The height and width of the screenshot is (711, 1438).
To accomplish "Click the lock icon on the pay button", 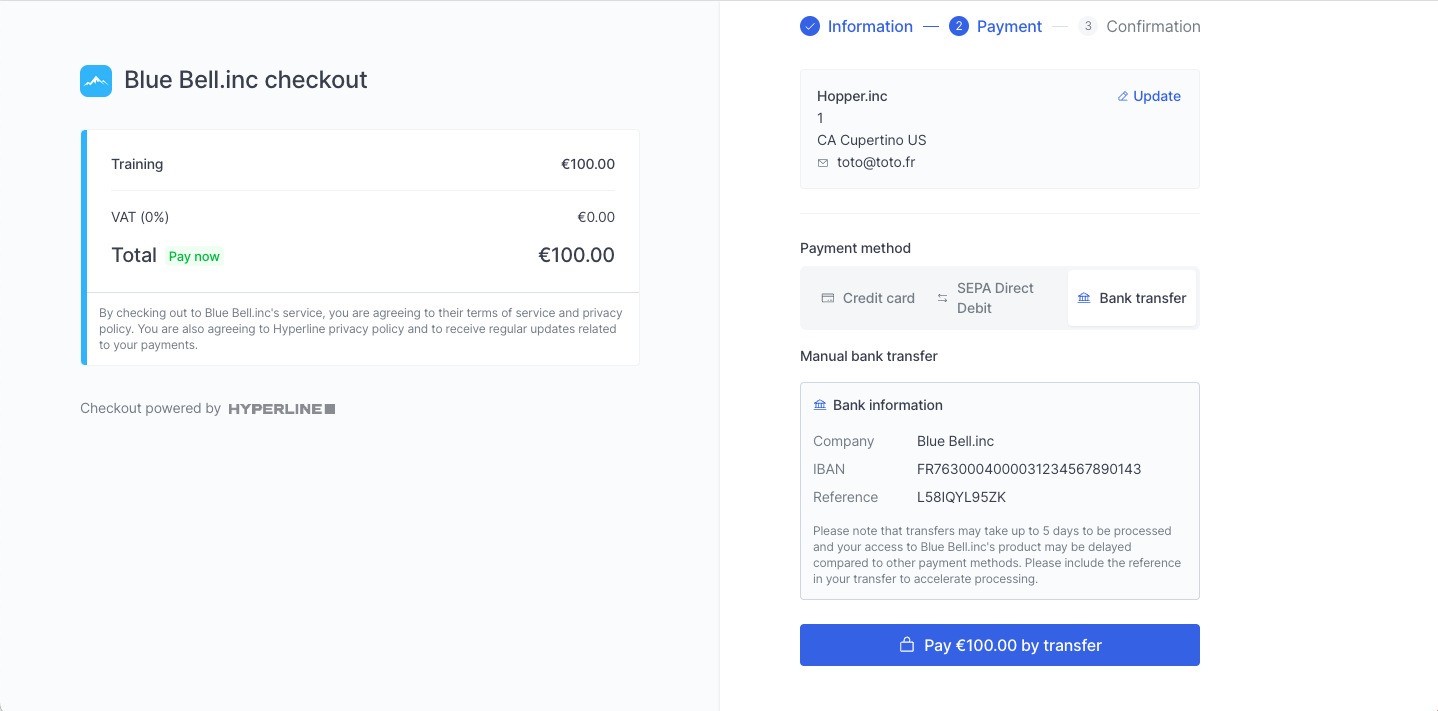I will click(907, 645).
